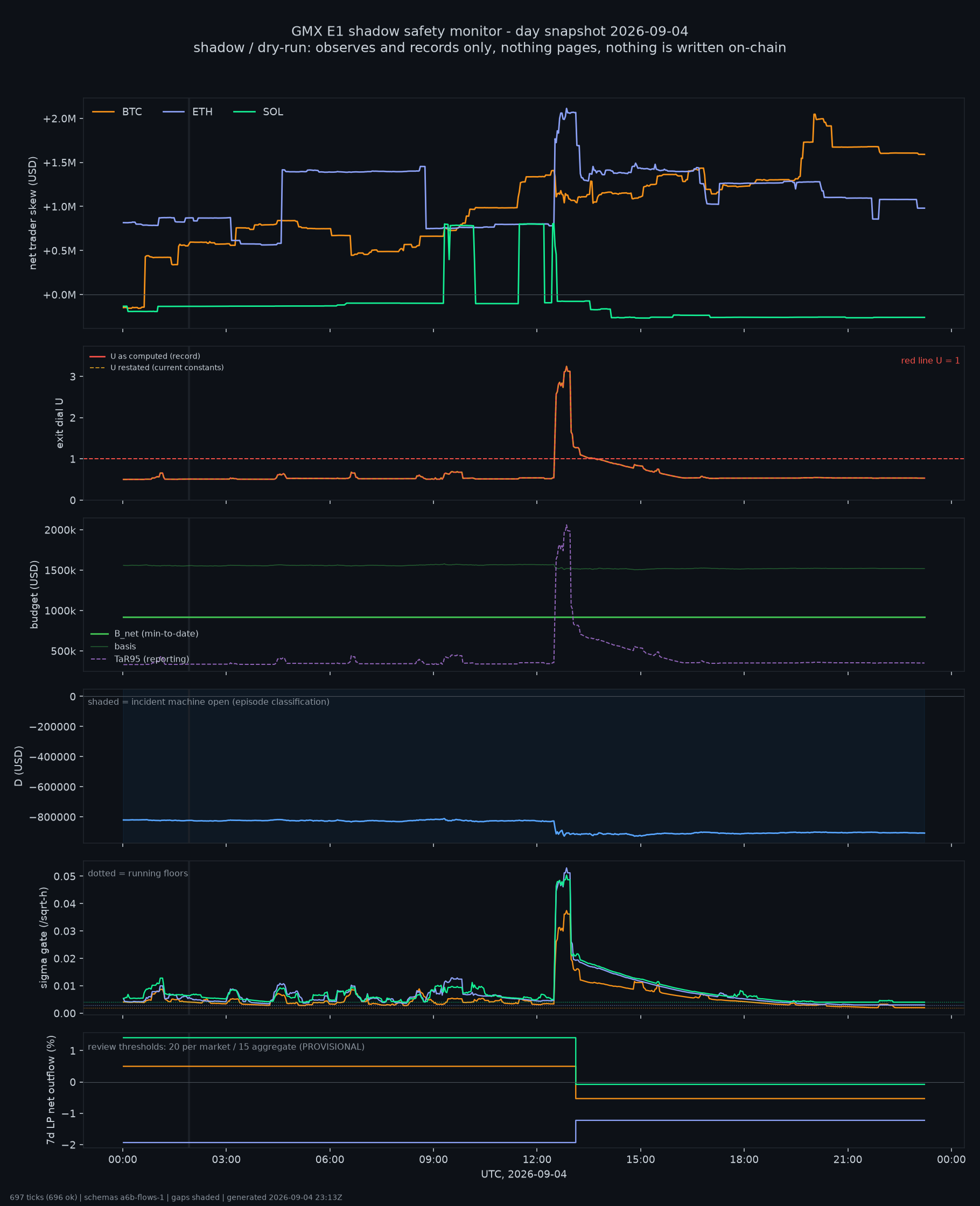The height and width of the screenshot is (1206, 980).
Task: Click the '697 ticks (696 ok)' footer line
Action: (x=176, y=1197)
